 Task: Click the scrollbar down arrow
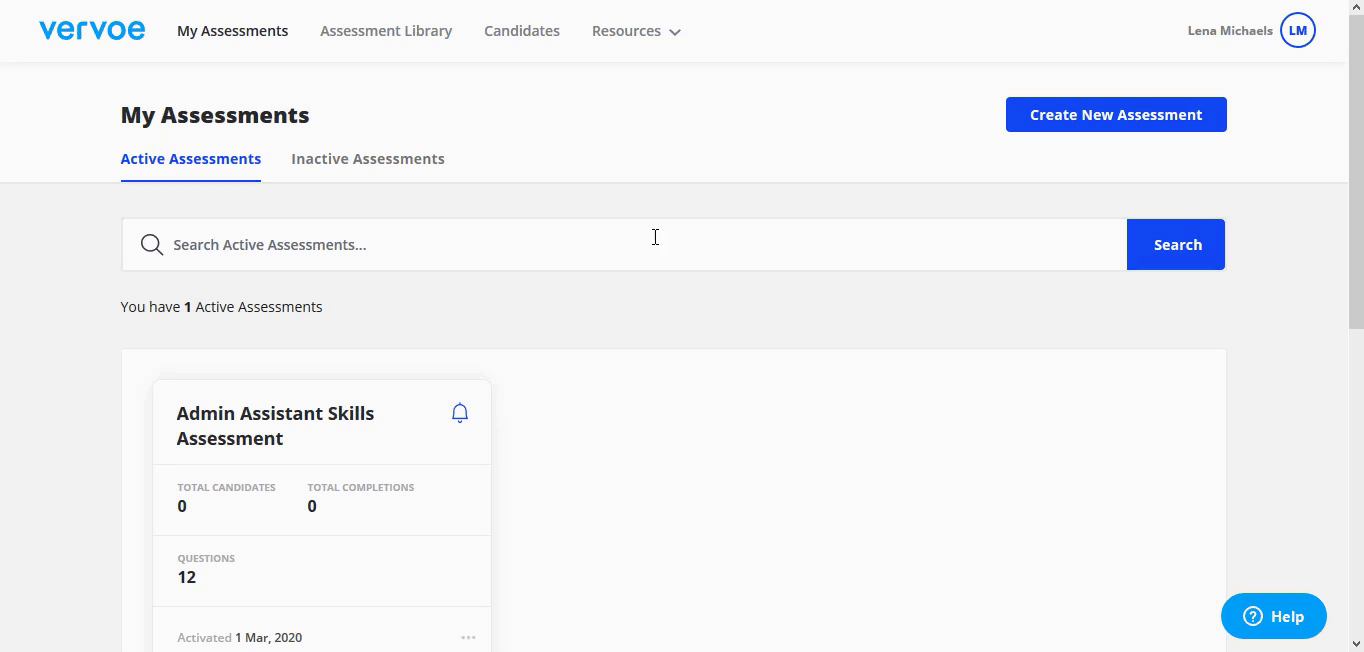1356,644
